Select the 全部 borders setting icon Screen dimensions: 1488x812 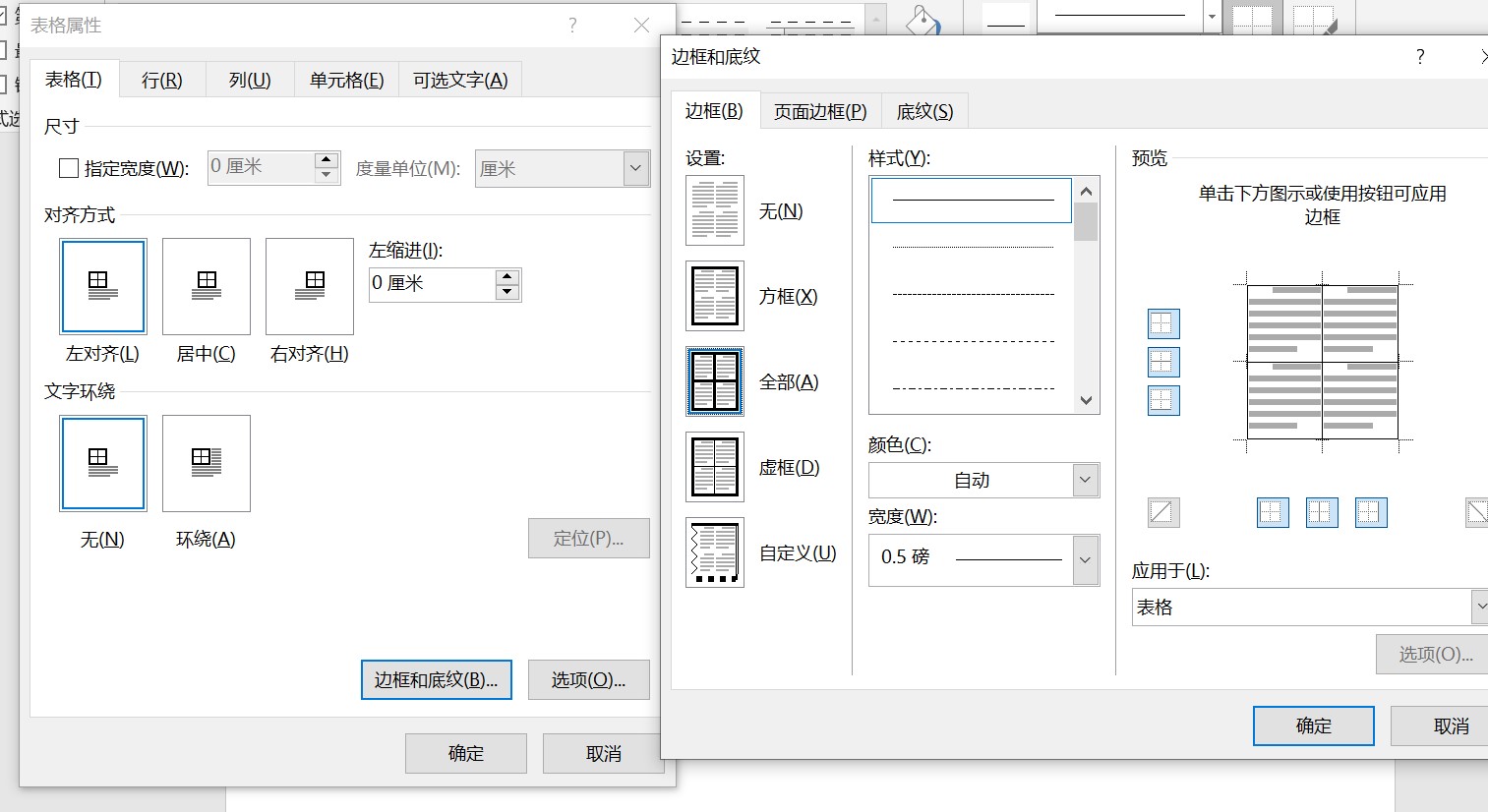pos(715,381)
